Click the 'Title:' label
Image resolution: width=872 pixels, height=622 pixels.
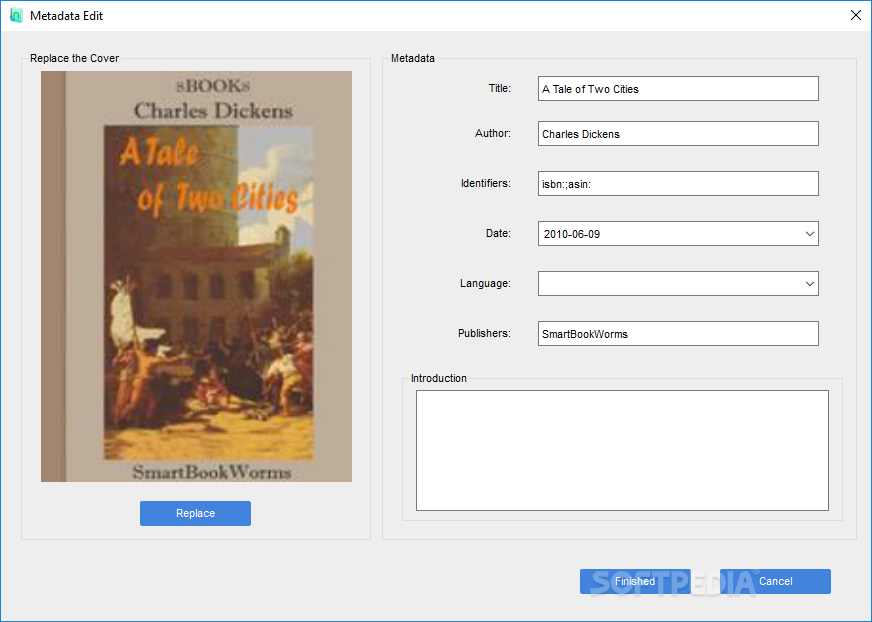point(499,88)
